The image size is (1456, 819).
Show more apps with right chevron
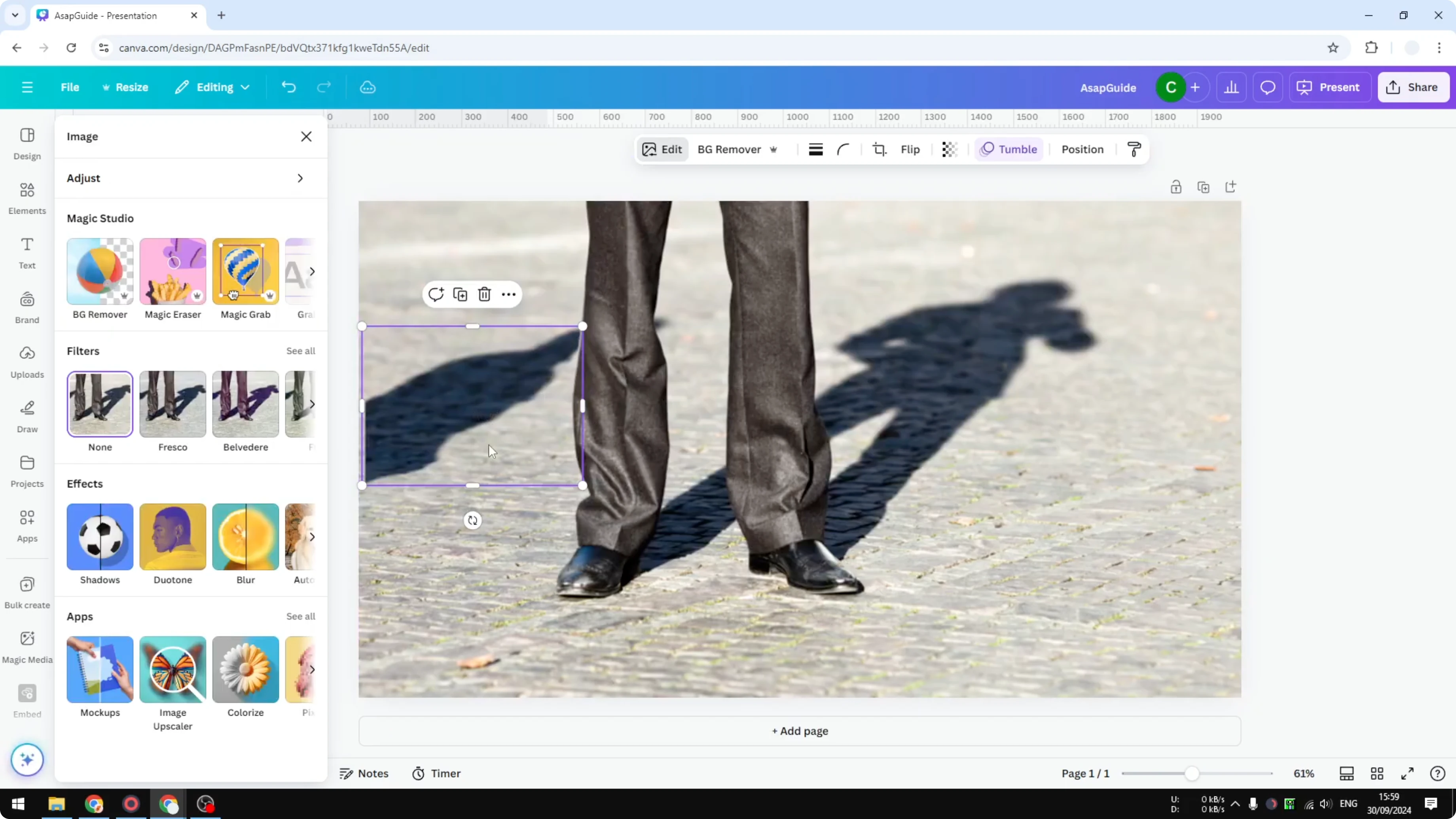click(311, 670)
